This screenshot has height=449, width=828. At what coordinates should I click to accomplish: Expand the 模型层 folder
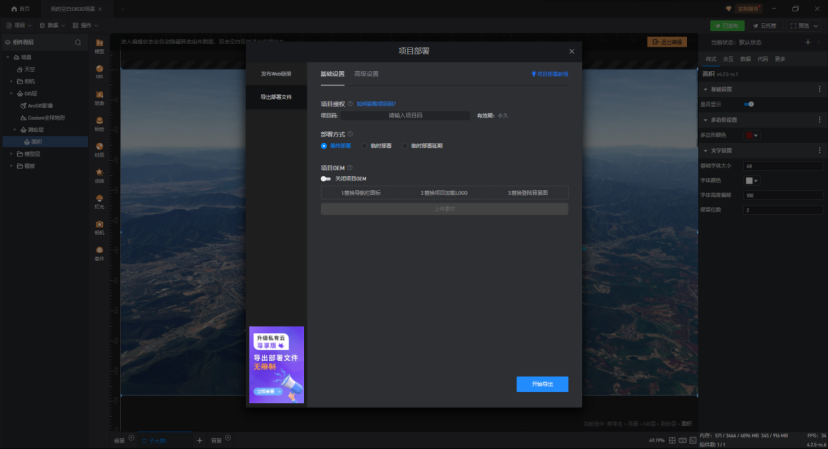(12, 154)
